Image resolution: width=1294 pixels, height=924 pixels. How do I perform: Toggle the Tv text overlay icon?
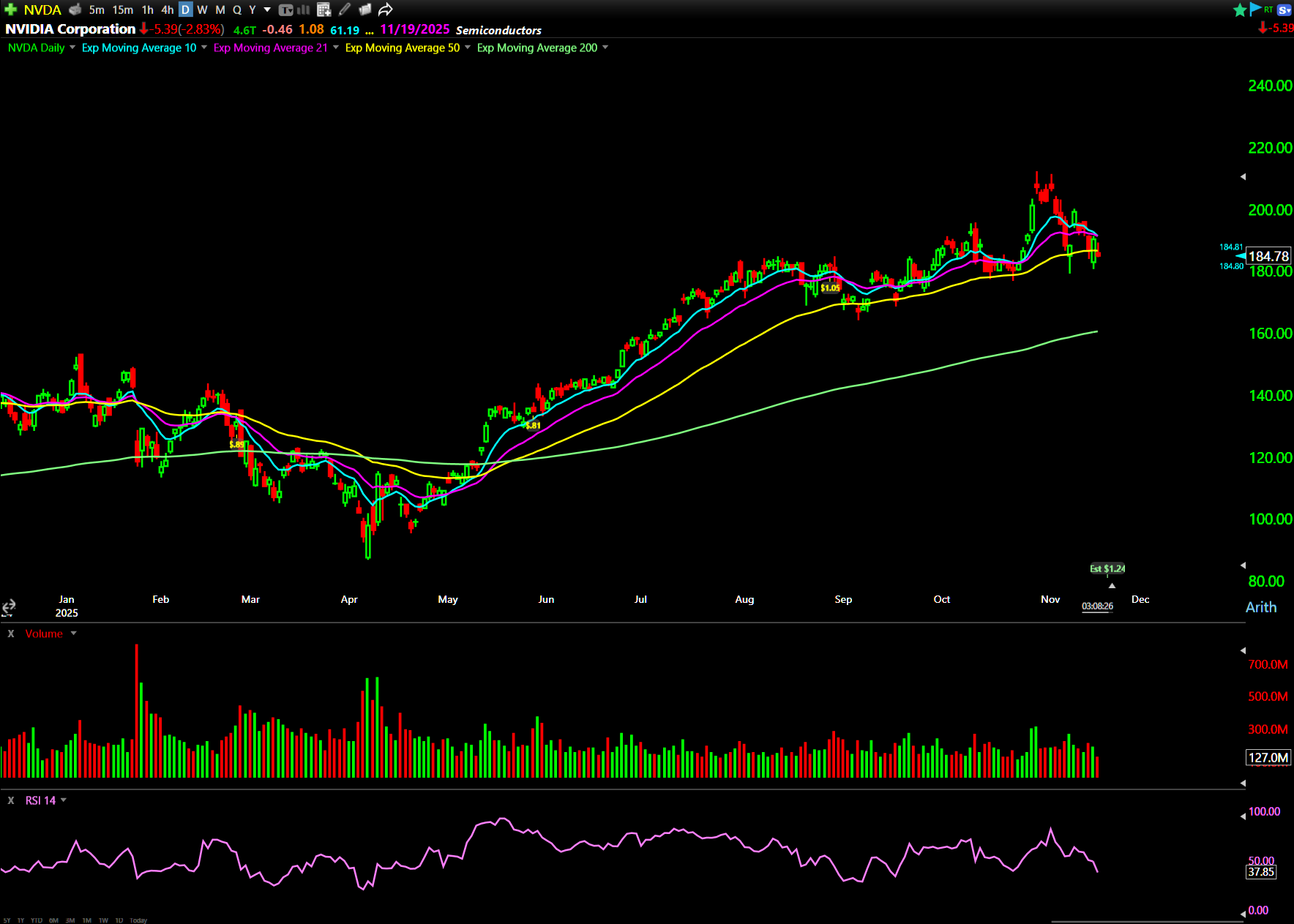285,10
